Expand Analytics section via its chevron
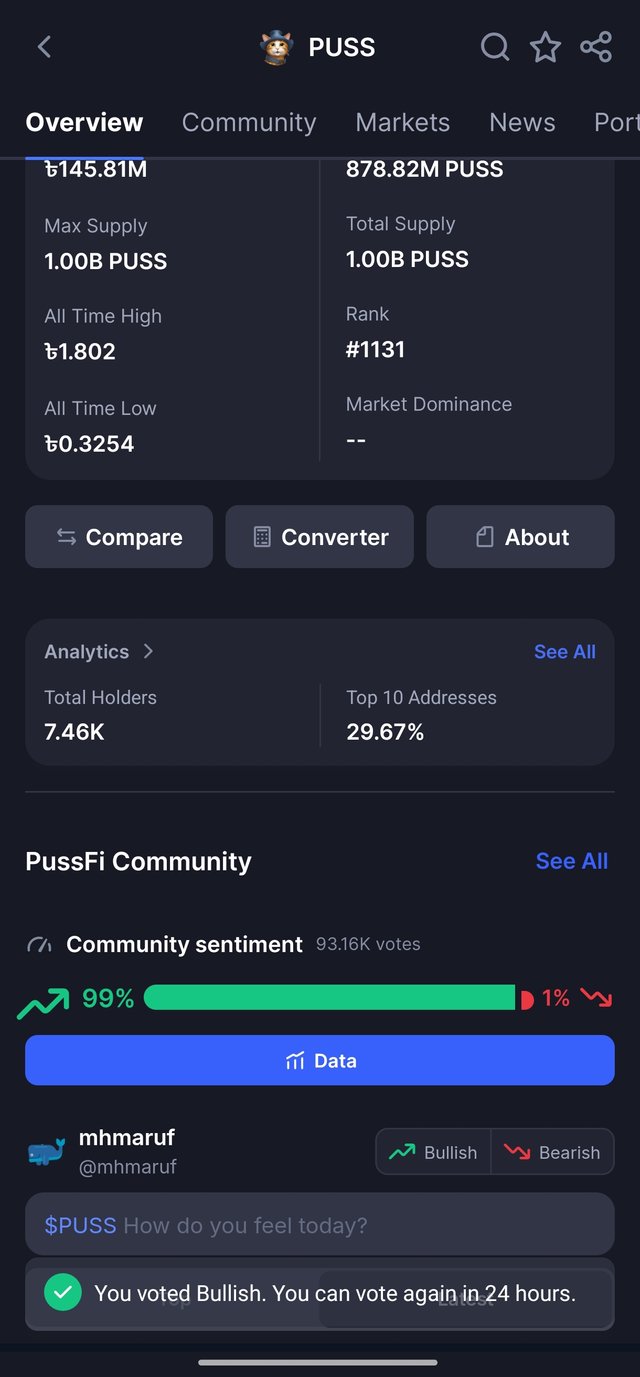640x1377 pixels. click(x=148, y=651)
